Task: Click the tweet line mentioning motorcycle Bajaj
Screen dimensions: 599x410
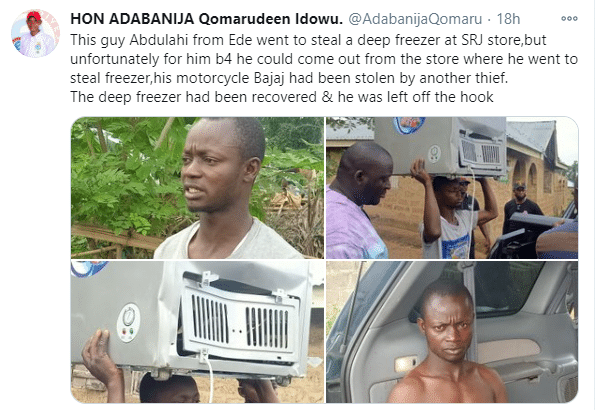Action: 289,78
